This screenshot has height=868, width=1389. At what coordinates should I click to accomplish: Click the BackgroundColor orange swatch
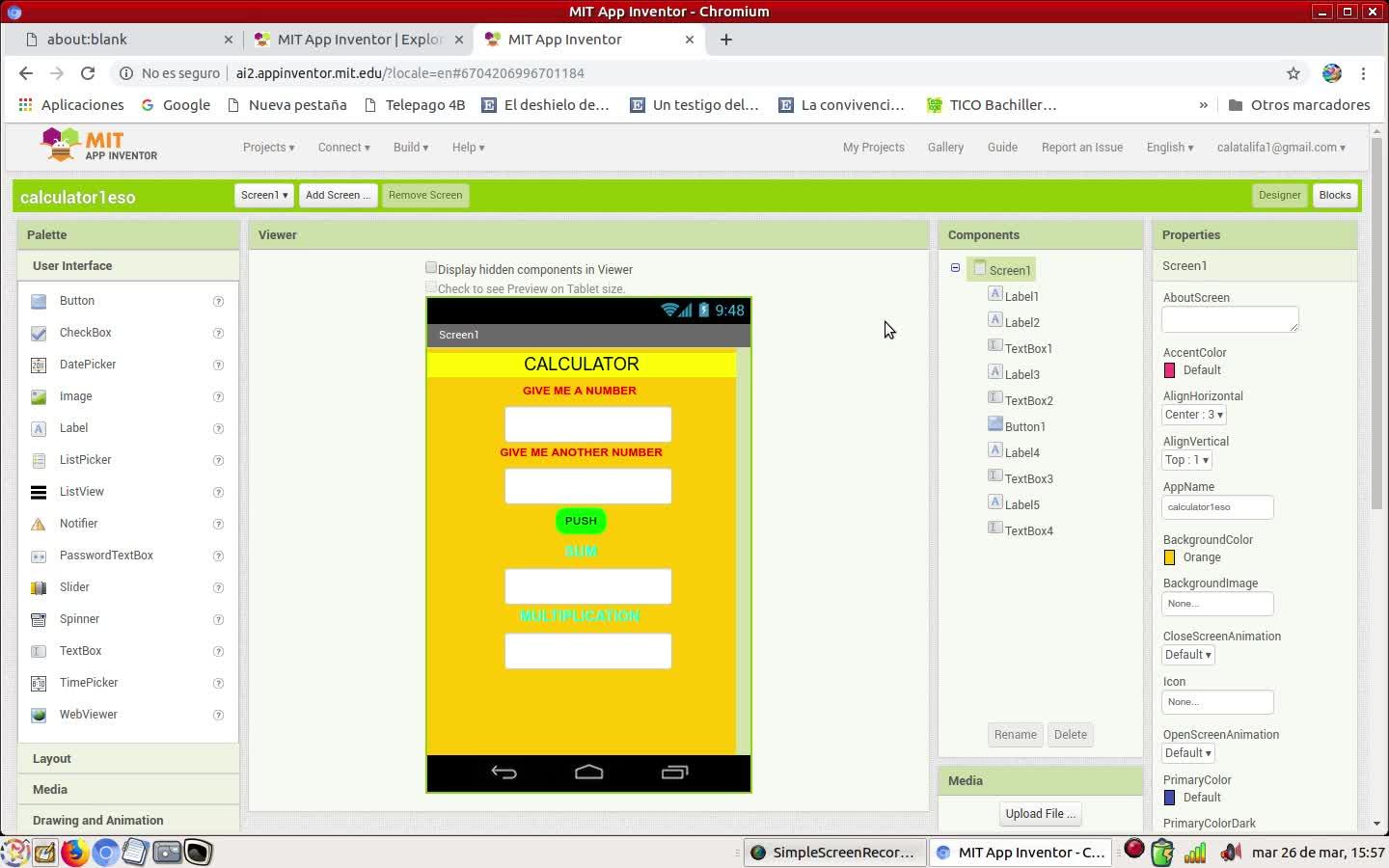pos(1170,557)
